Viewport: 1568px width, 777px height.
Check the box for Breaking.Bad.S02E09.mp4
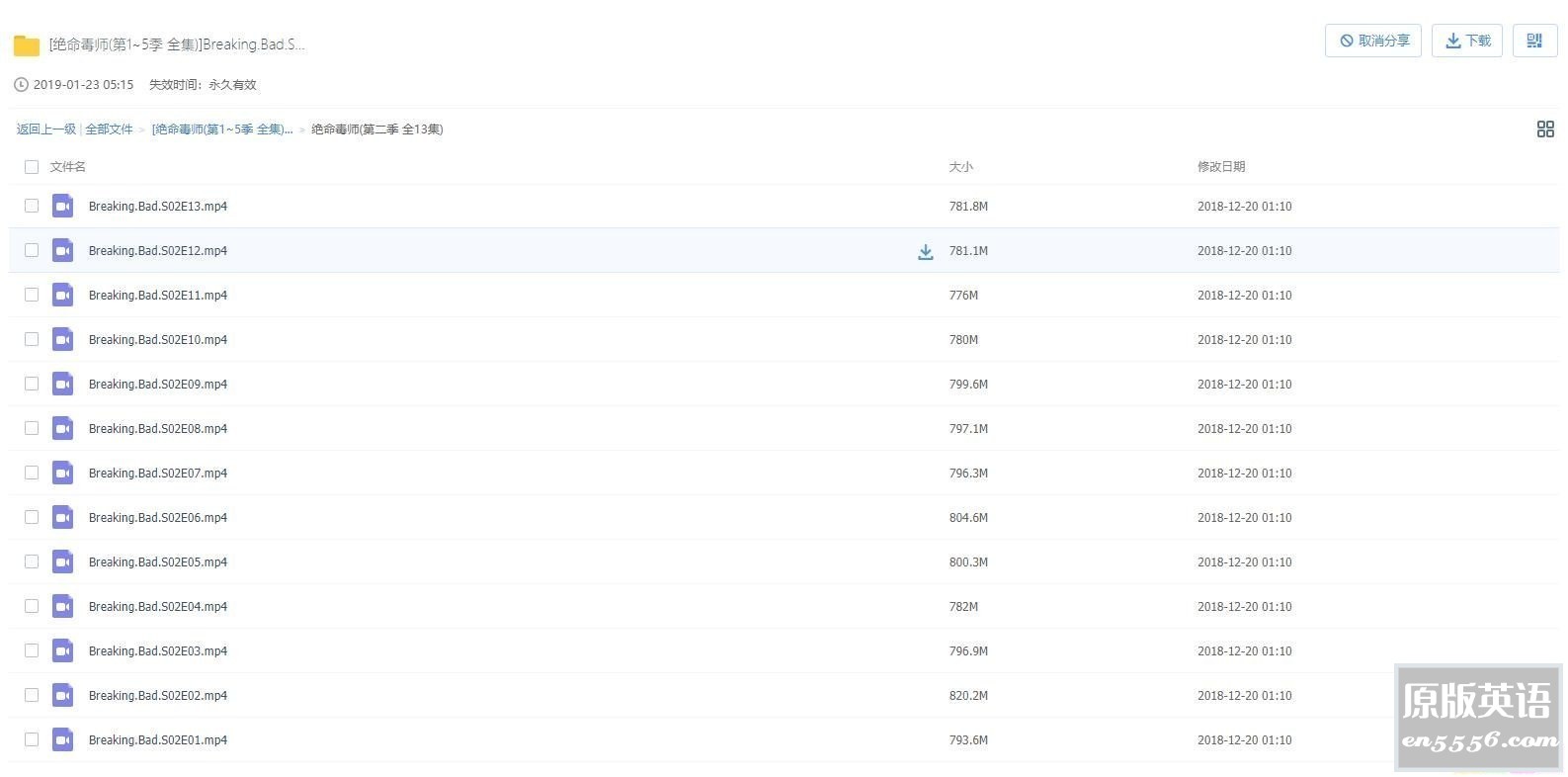[x=32, y=384]
